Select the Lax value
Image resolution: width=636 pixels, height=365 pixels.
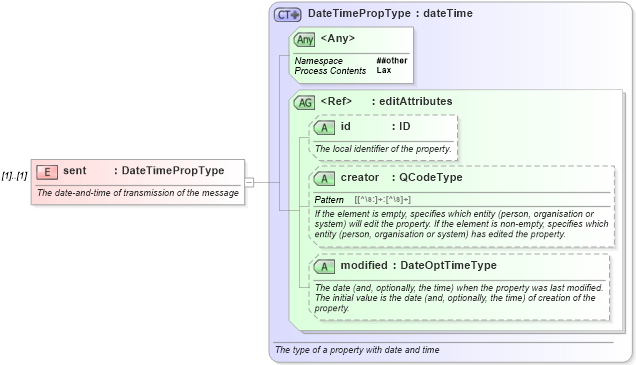tap(384, 70)
